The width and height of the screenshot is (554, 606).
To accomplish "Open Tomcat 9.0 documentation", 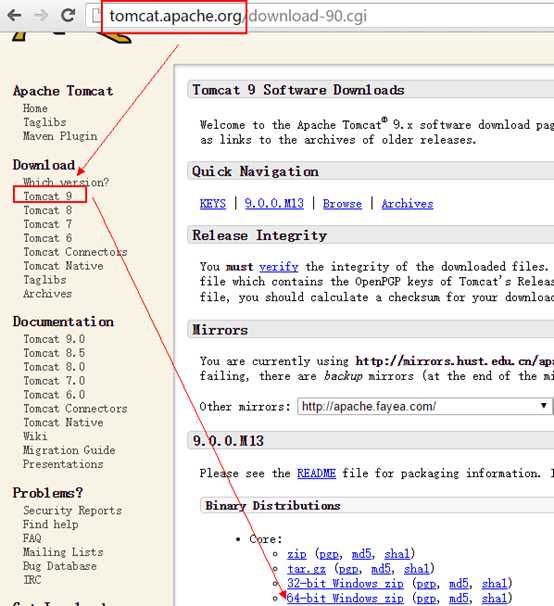I will 54,339.
